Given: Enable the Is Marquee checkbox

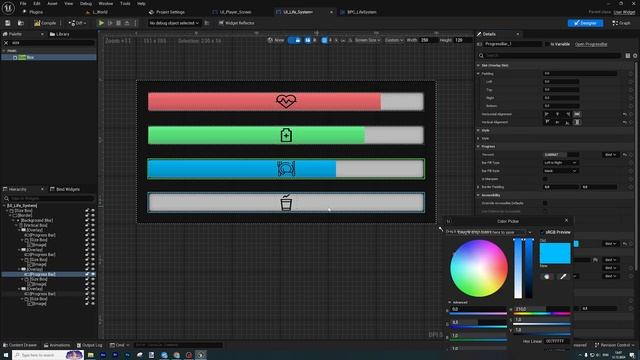Looking at the screenshot, I should click(545, 179).
